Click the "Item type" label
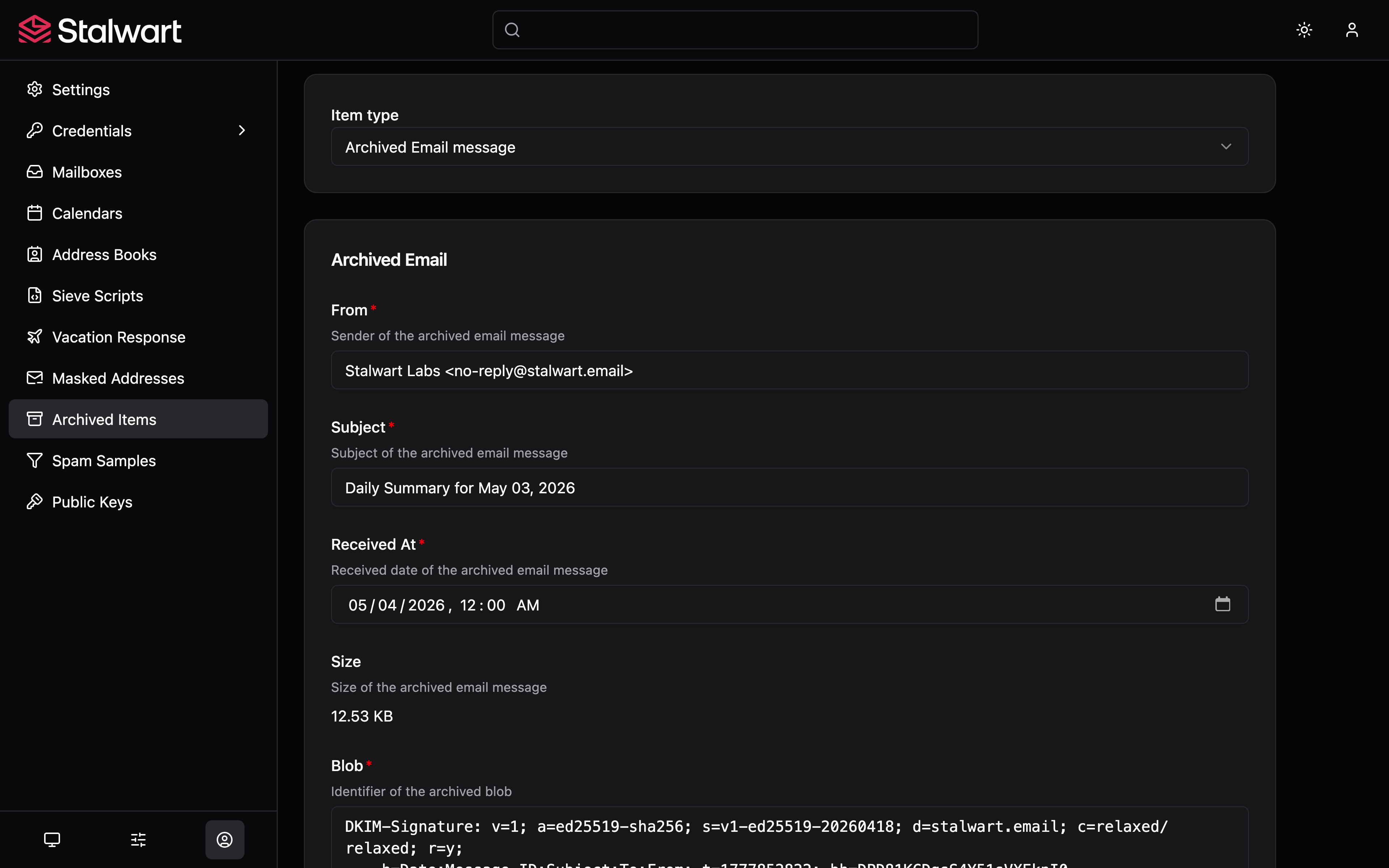The height and width of the screenshot is (868, 1389). (365, 115)
